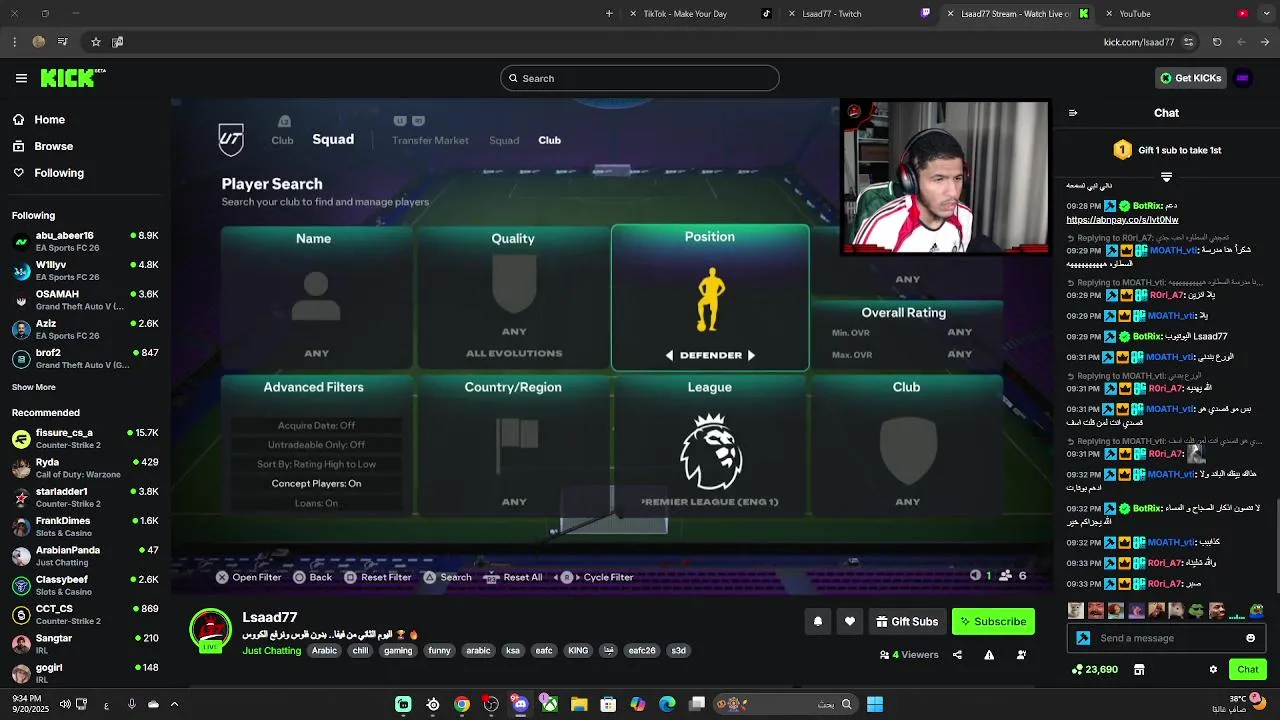Click the taskbar volume icon
The image size is (1280, 720).
[x=65, y=704]
